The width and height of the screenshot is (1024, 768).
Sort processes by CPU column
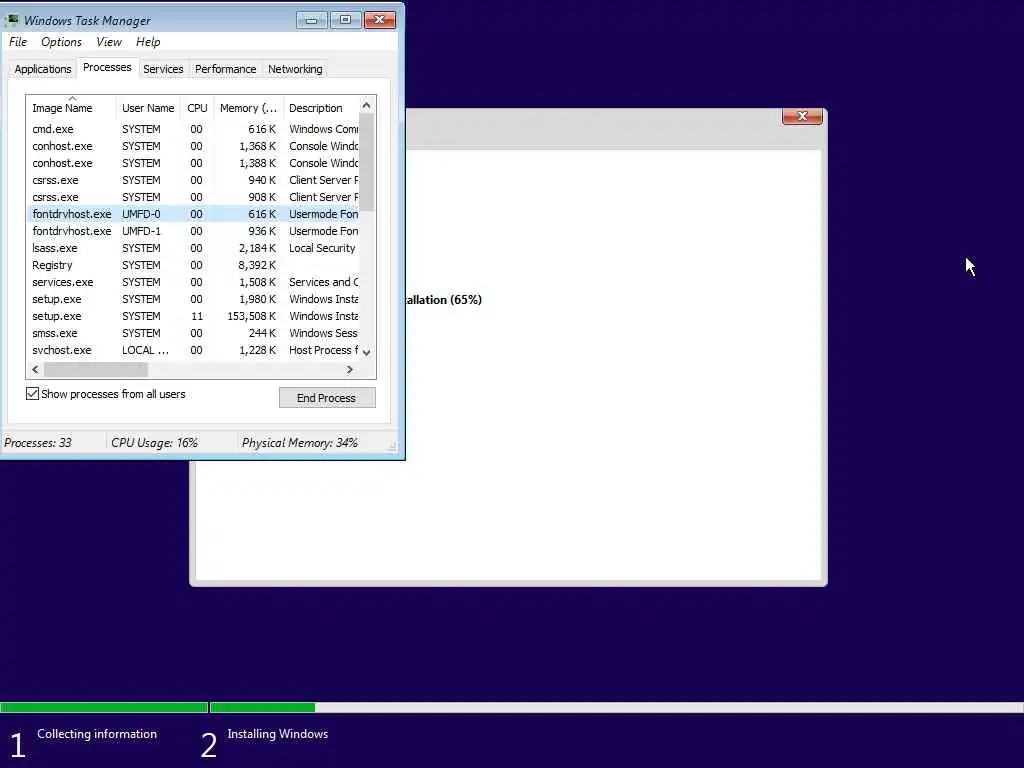197,108
